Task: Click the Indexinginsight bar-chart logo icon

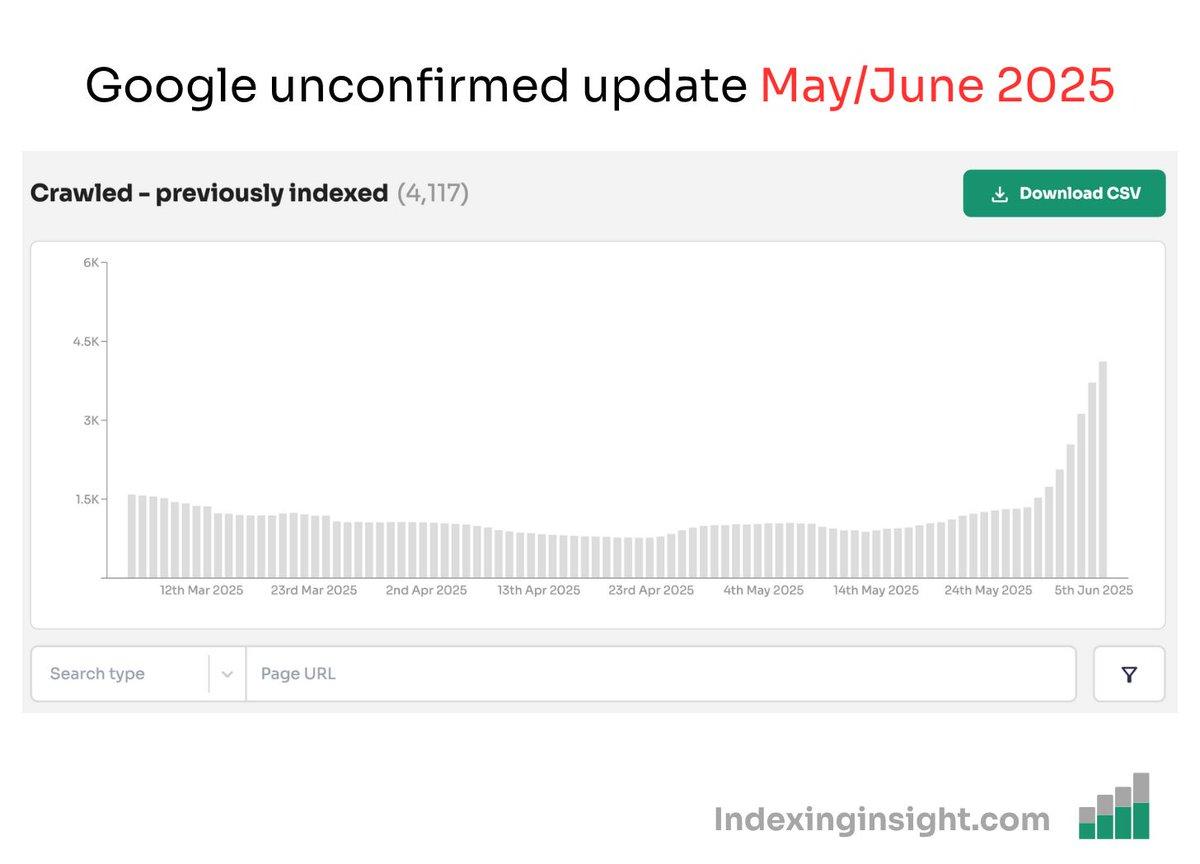Action: tap(1114, 806)
